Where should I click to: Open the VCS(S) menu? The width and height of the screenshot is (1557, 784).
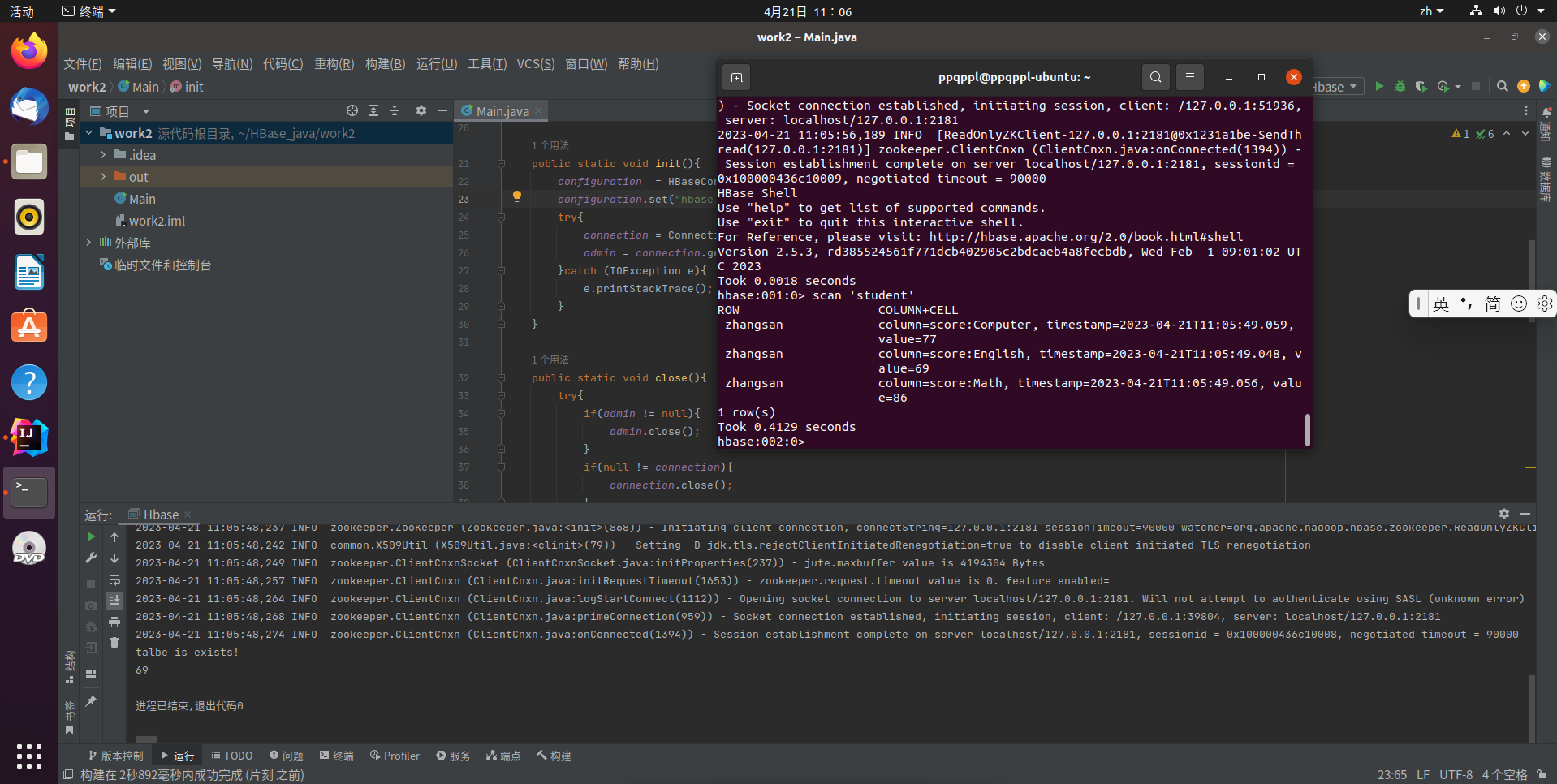pos(536,64)
